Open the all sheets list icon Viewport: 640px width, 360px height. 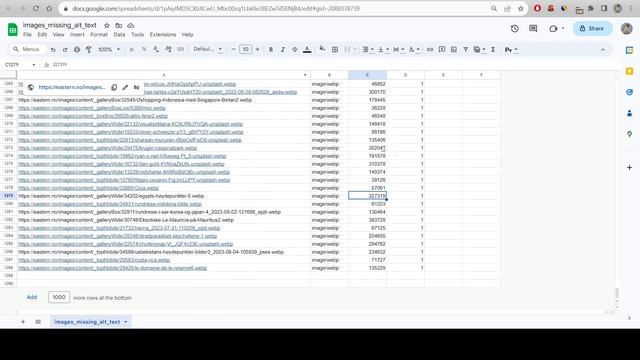pyautogui.click(x=38, y=322)
